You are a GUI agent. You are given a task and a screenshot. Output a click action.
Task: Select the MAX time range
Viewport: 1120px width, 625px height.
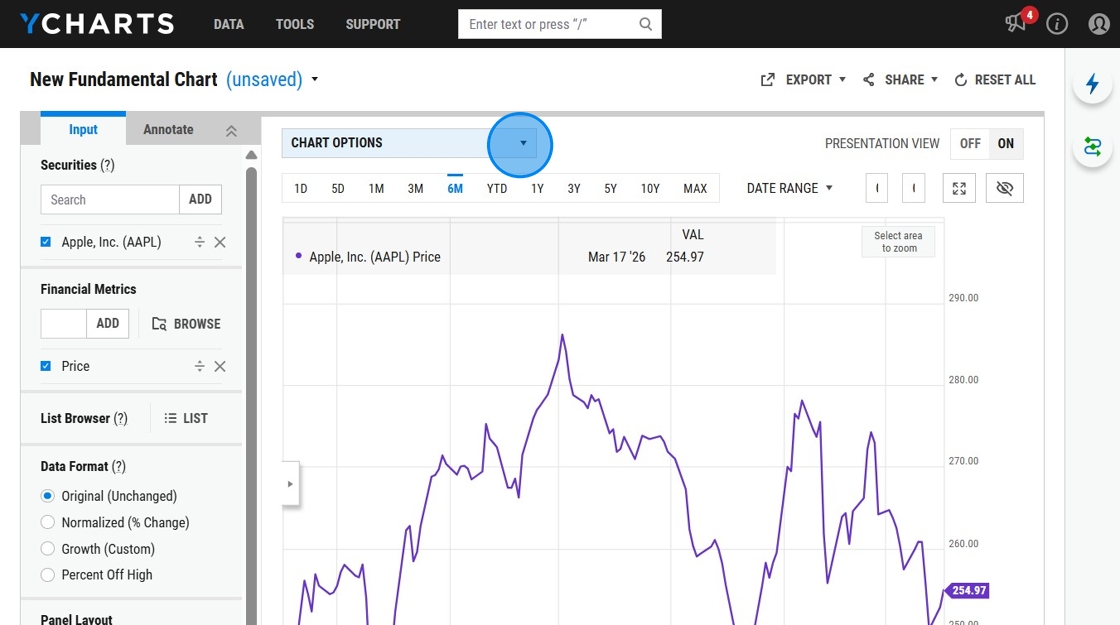coord(695,189)
